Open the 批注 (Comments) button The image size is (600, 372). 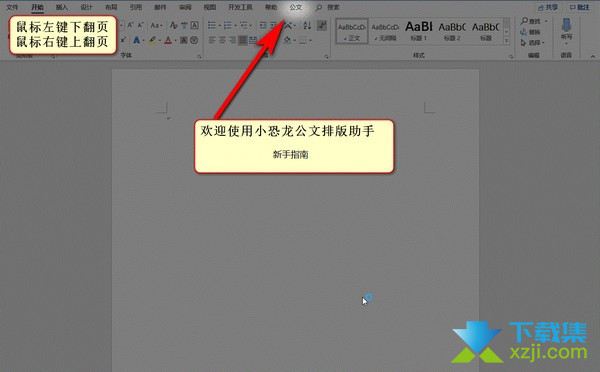[580, 7]
